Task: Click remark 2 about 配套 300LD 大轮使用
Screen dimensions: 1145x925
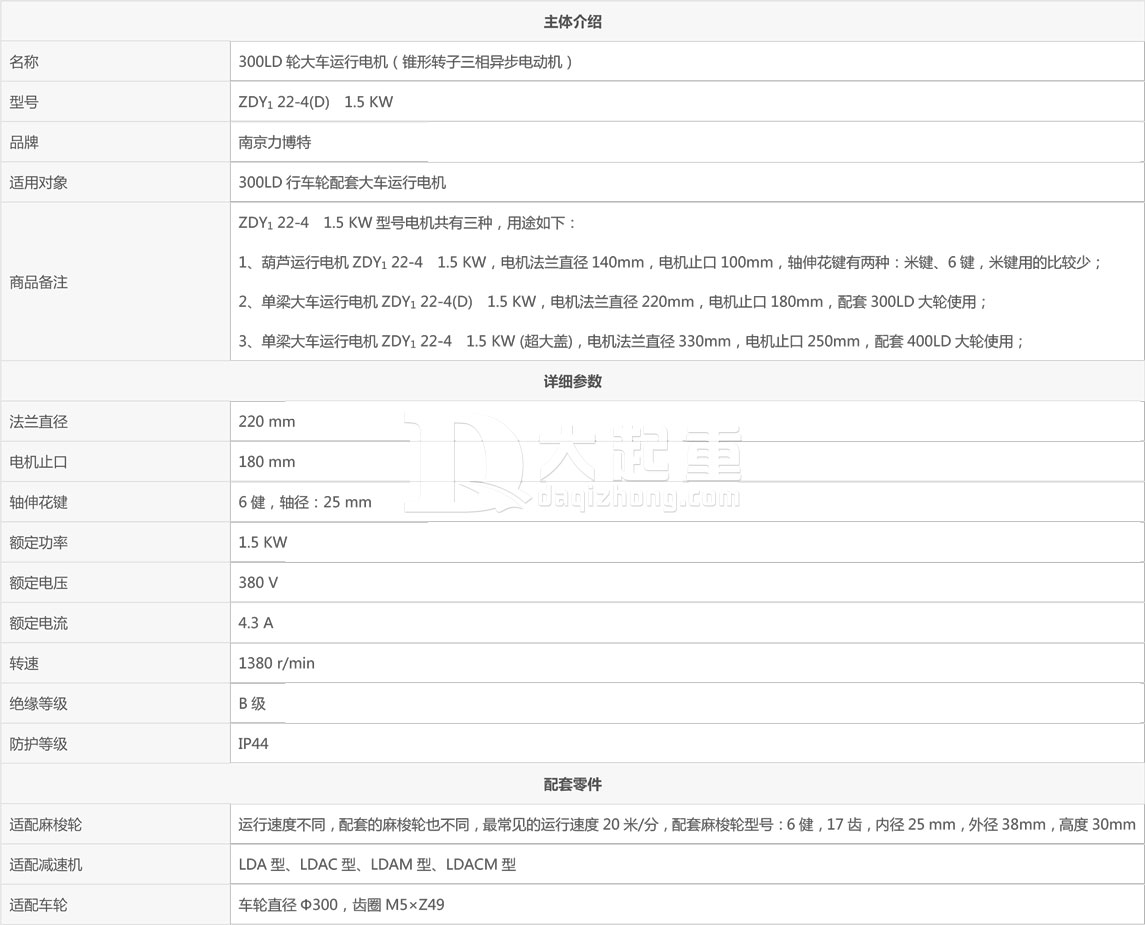Action: coord(613,302)
